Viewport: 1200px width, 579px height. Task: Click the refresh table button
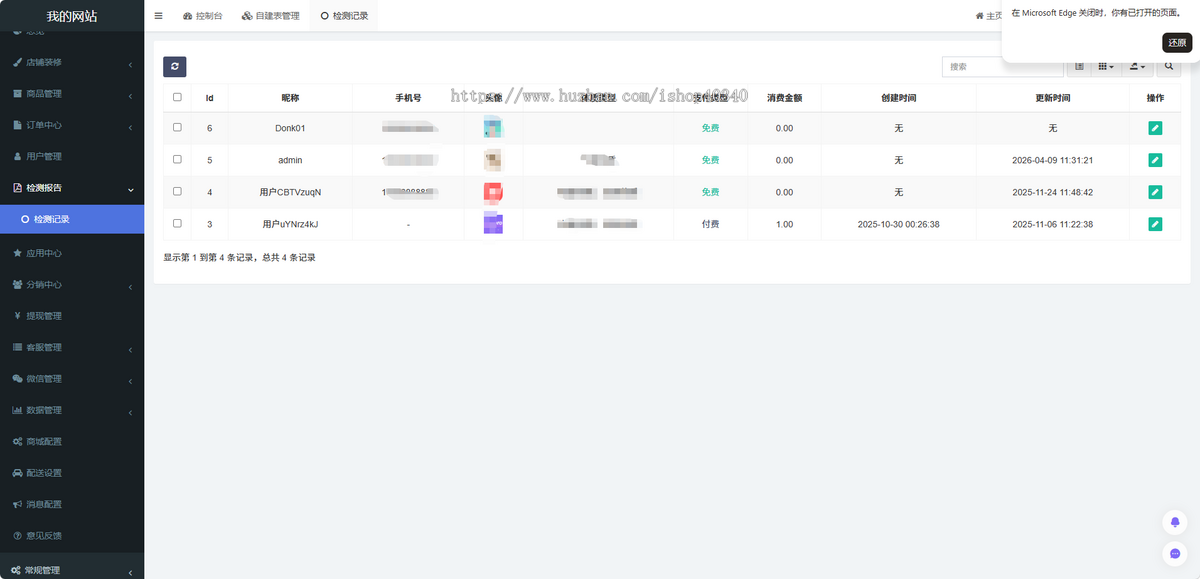[175, 66]
